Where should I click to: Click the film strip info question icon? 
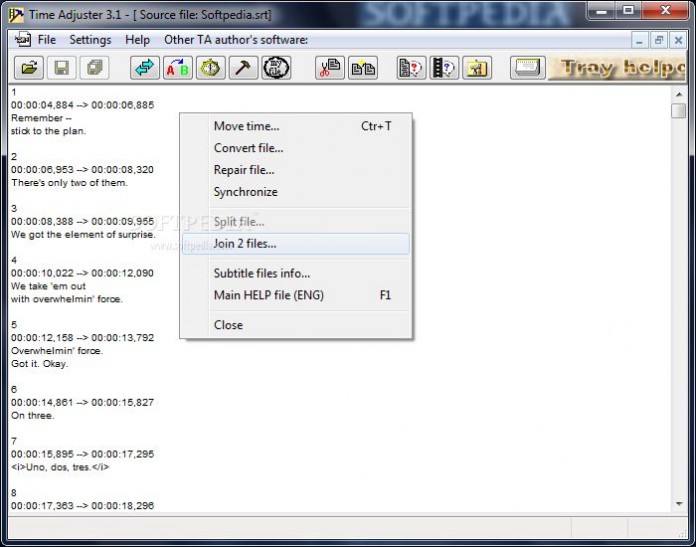[444, 68]
